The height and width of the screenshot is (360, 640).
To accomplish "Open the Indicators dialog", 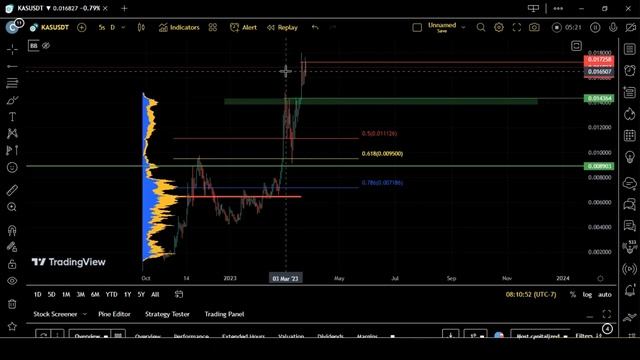I will 179,27.
